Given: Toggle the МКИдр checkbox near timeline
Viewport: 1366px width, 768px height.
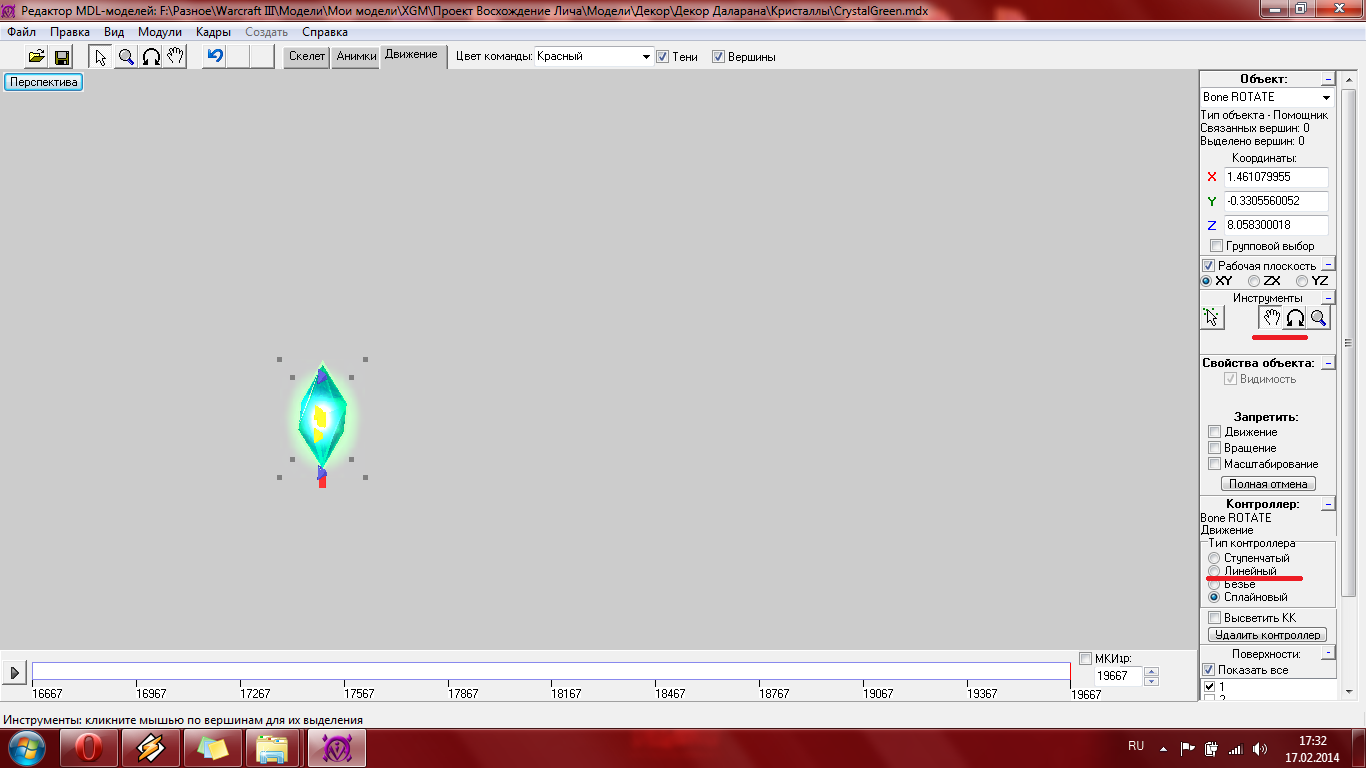Looking at the screenshot, I should click(x=1086, y=658).
